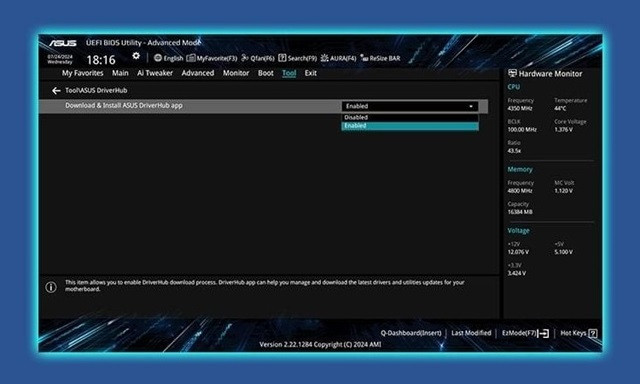640x384 pixels.
Task: Select the Tool tab
Action: click(x=289, y=73)
